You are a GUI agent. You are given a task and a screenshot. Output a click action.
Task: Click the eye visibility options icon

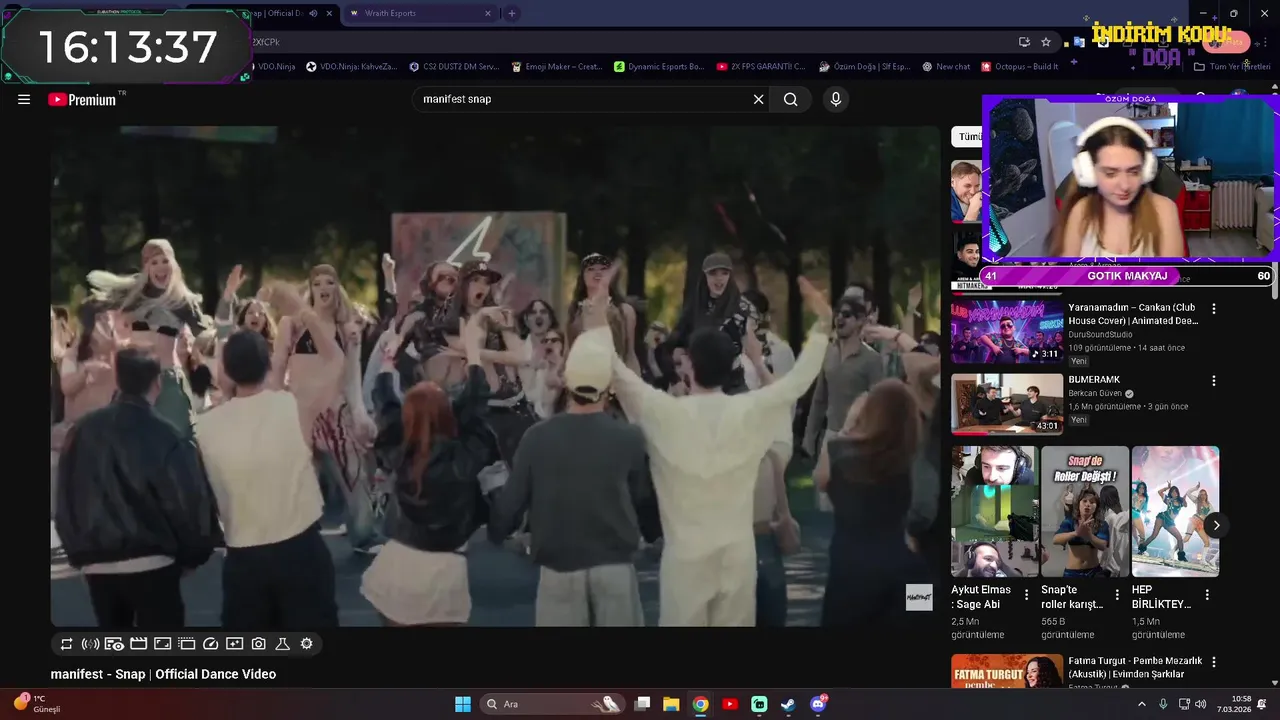coord(114,644)
